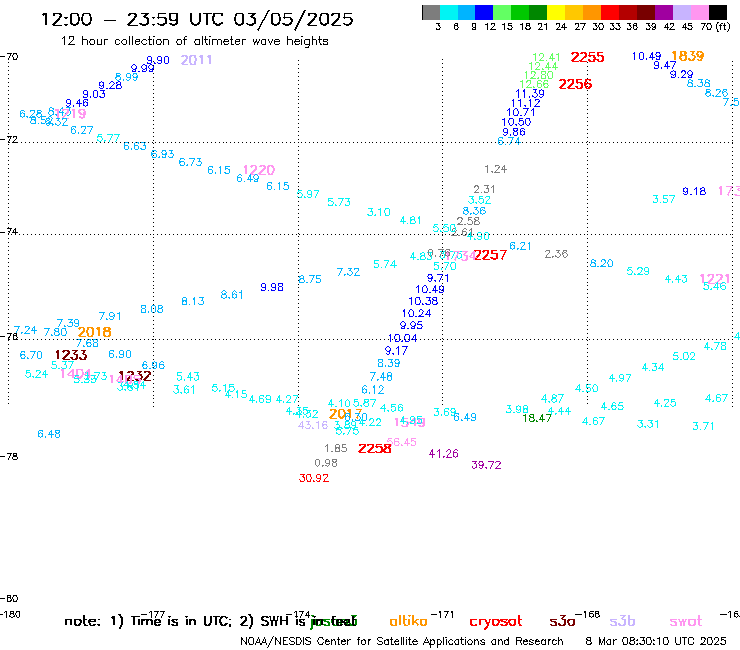Click the cyan value 3.31
740x650 pixels.
pyautogui.click(x=648, y=424)
